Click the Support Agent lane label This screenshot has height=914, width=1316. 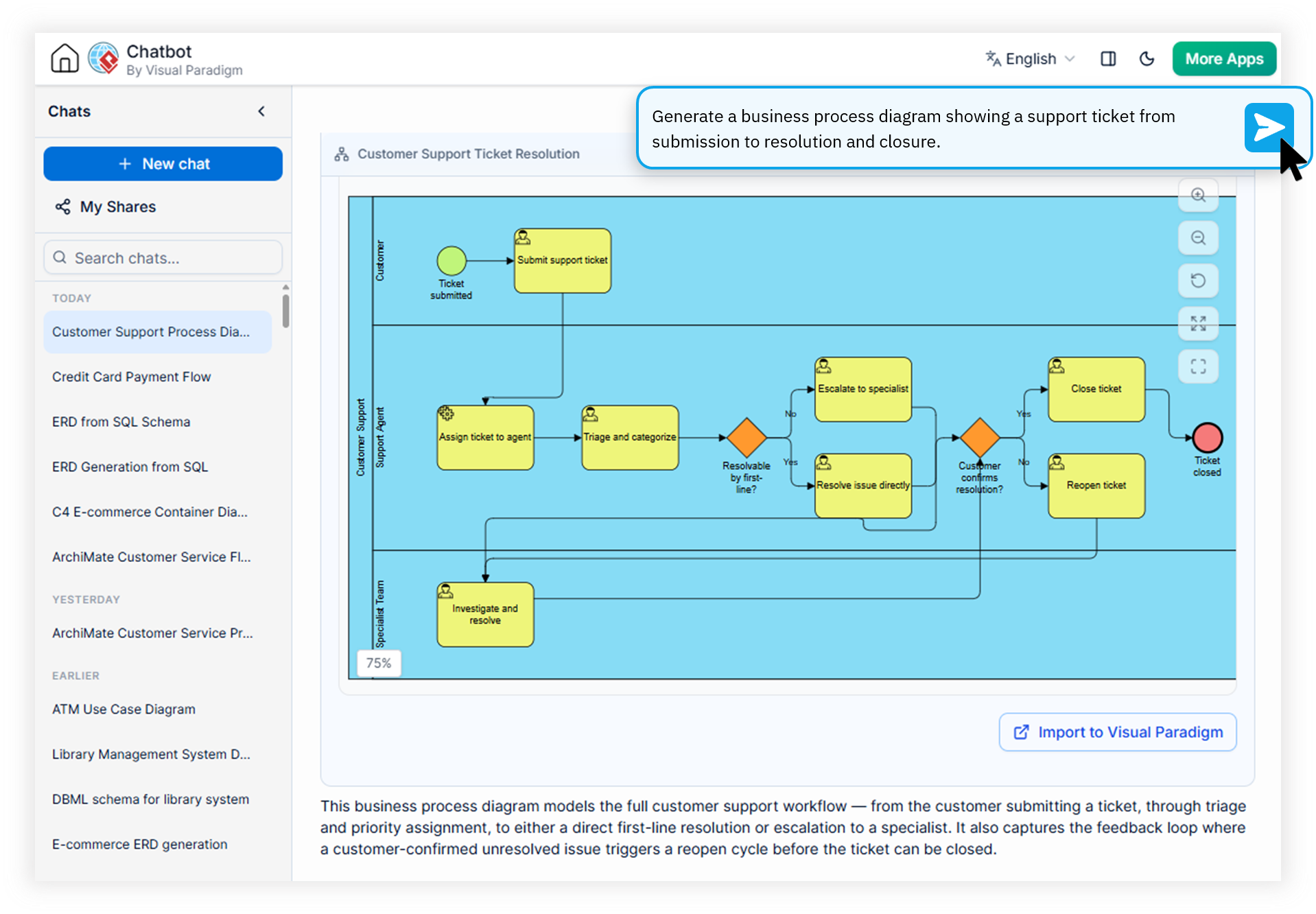point(380,438)
